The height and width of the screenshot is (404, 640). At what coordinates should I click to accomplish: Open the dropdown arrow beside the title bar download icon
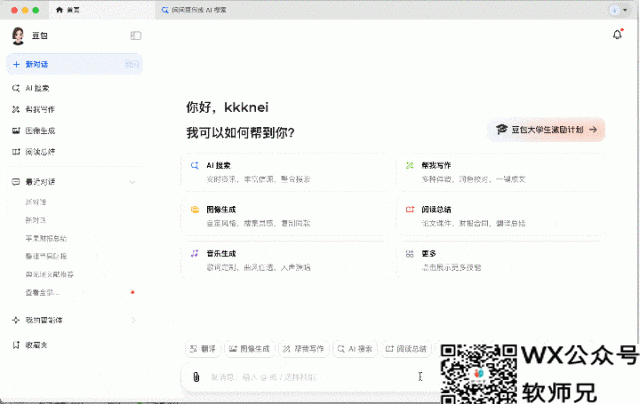(625, 10)
